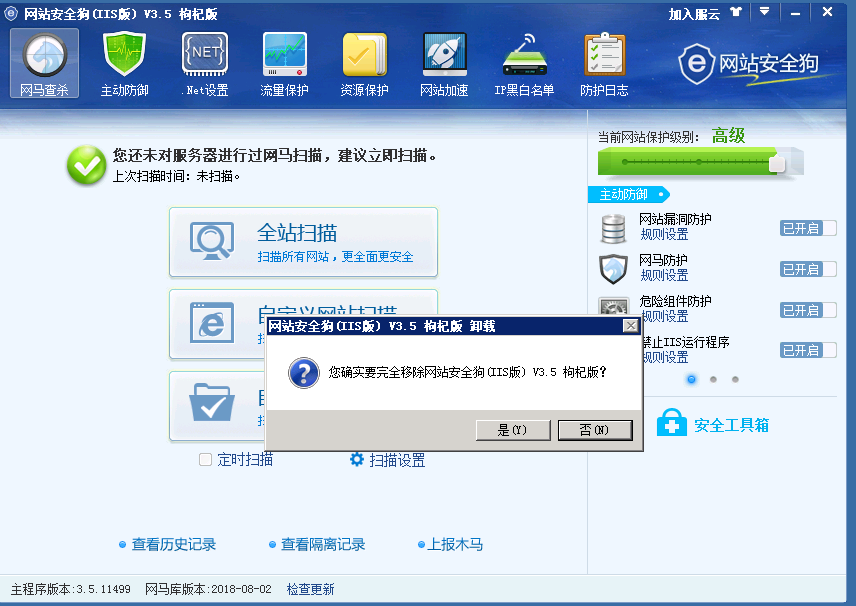Cancel uninstall with 否(N) button

tap(595, 430)
